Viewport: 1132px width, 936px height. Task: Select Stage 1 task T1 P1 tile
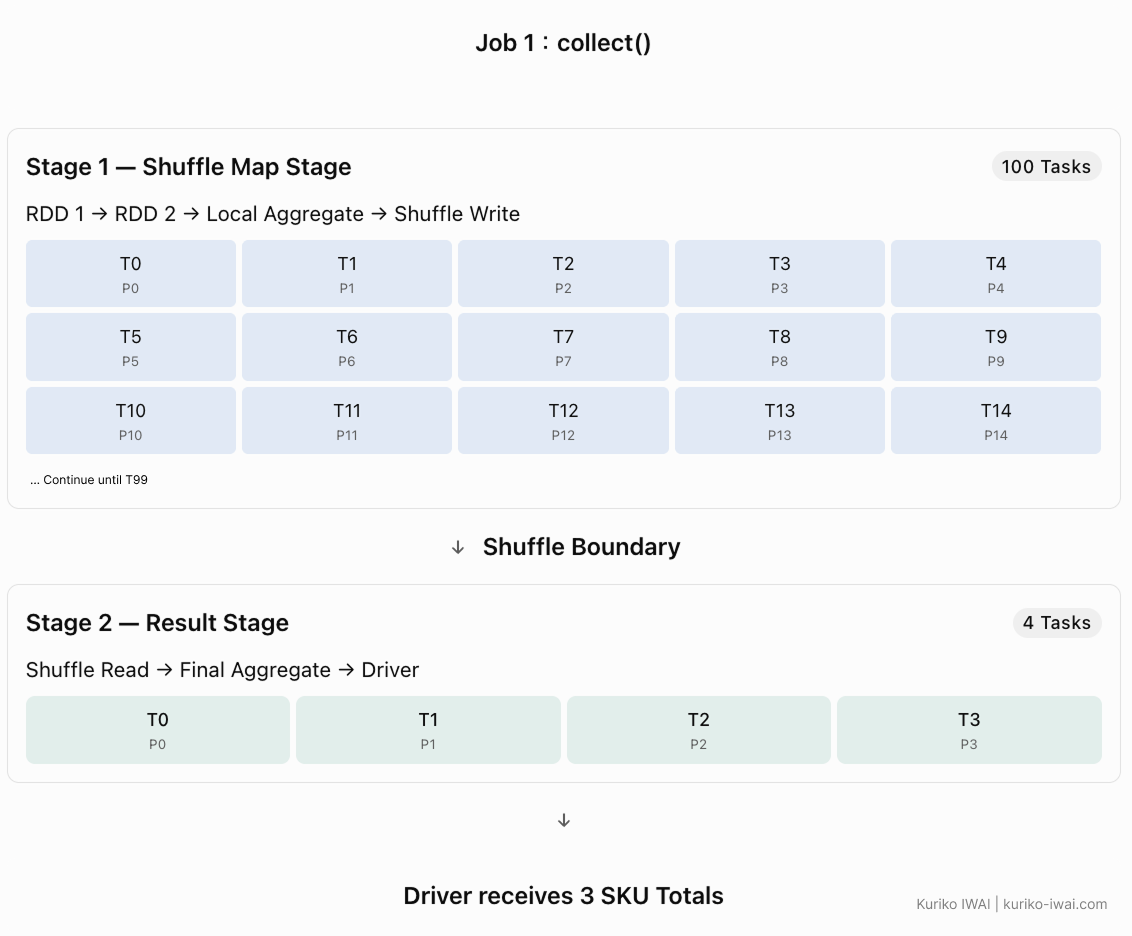[x=347, y=274]
